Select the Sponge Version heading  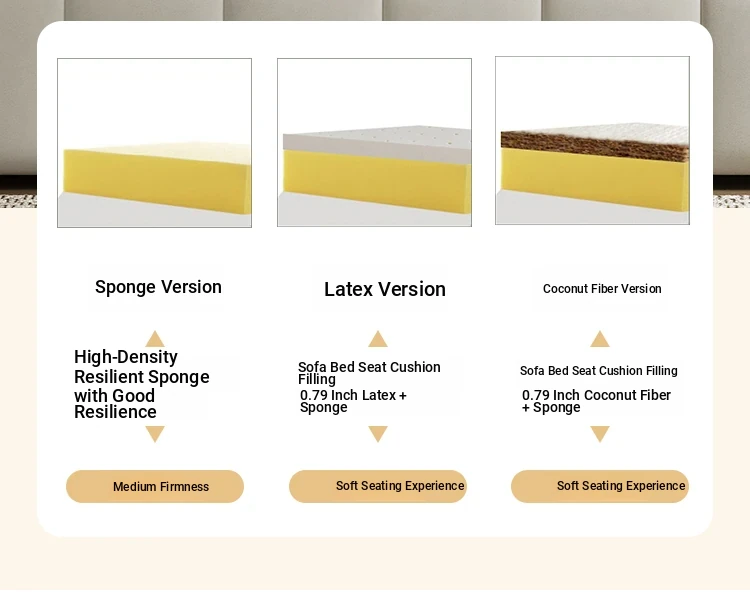pos(158,287)
